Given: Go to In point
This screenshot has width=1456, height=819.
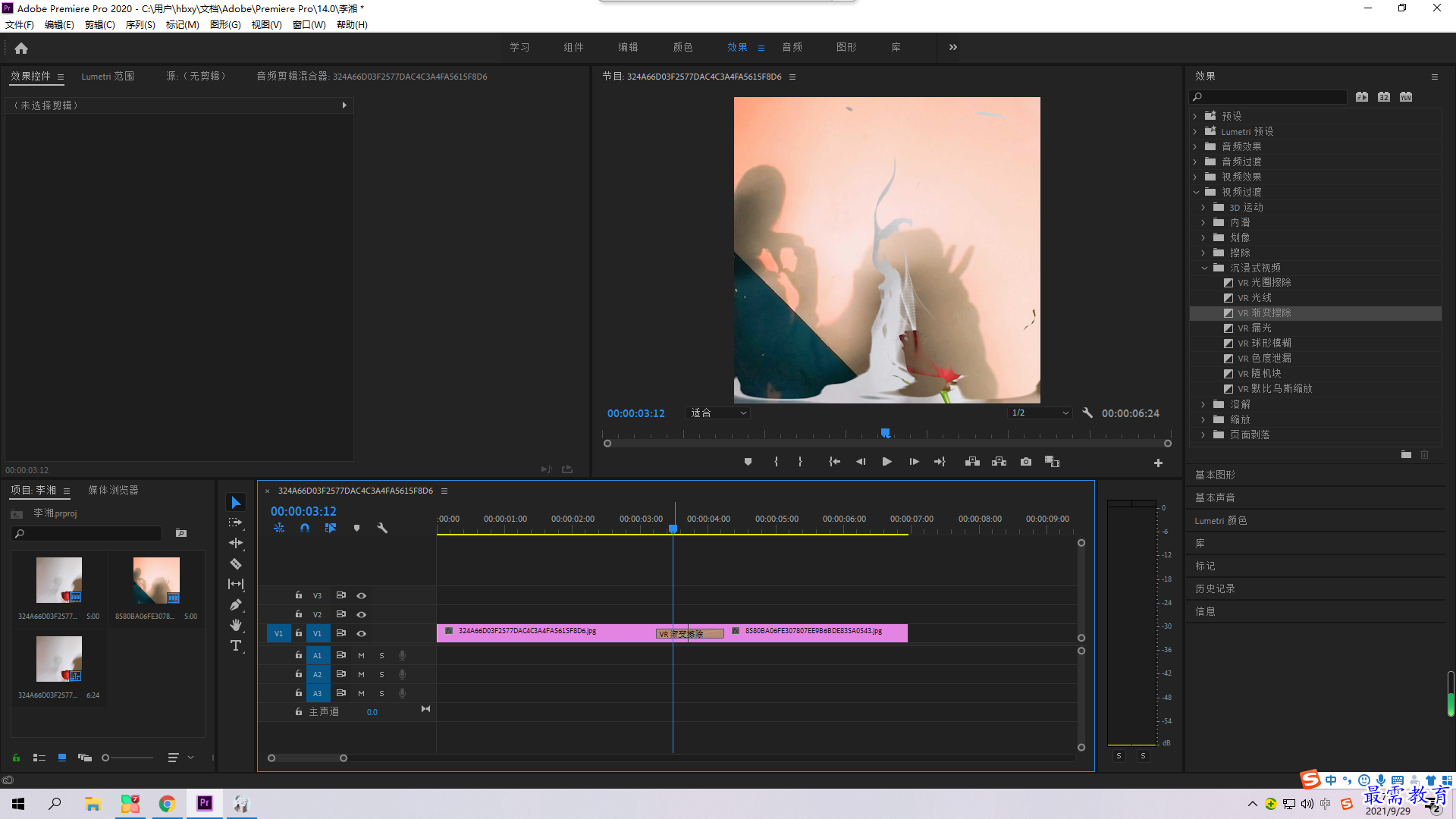Looking at the screenshot, I should [834, 461].
